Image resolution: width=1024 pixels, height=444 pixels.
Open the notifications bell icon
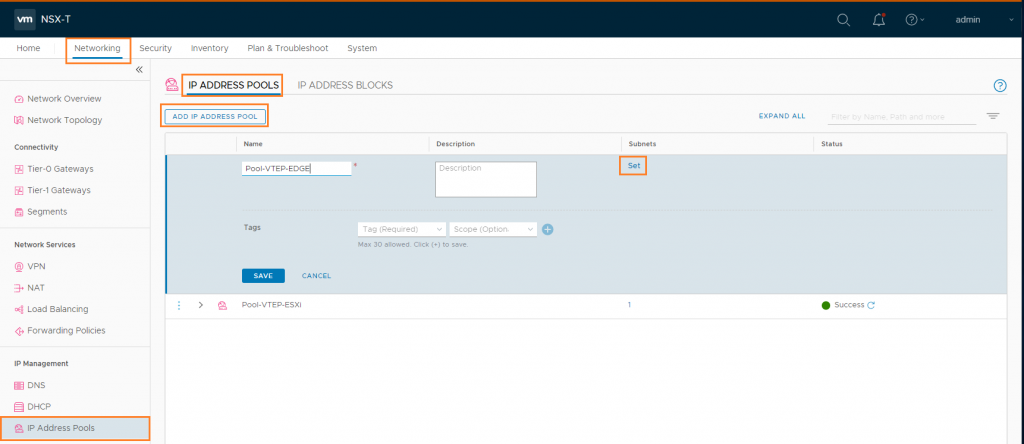tap(878, 20)
